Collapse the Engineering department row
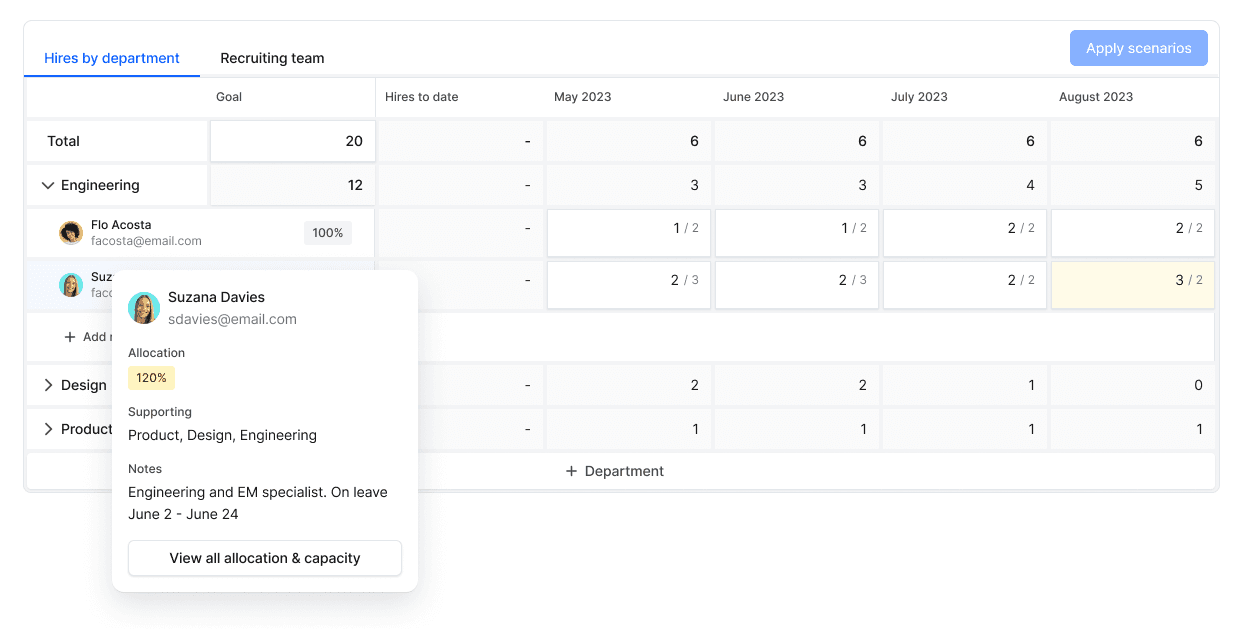The height and width of the screenshot is (629, 1245). (x=48, y=185)
